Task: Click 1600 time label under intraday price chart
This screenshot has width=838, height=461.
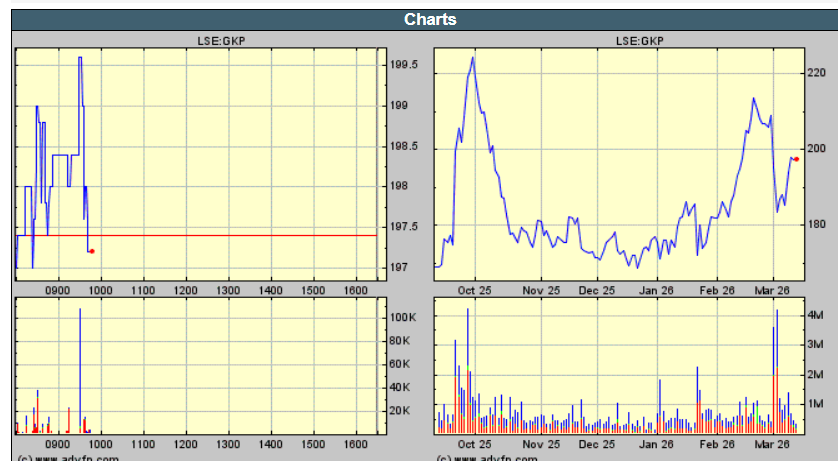Action: (x=355, y=291)
